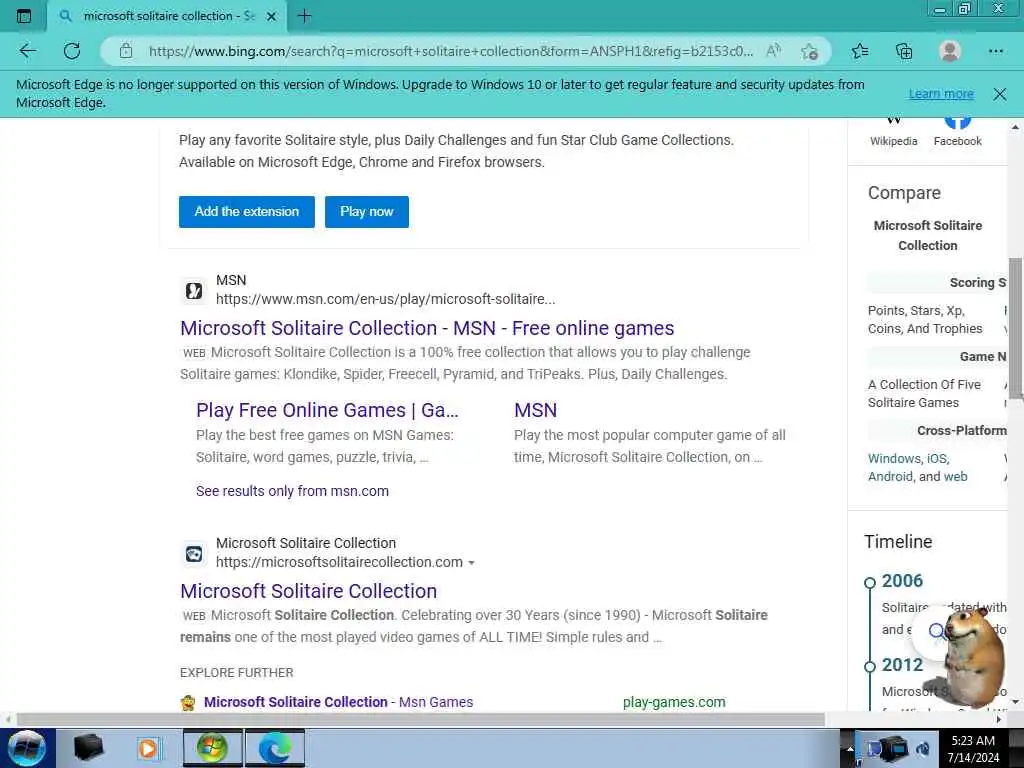Click the EXPLORE FURTHER label
Viewport: 1024px width, 768px height.
click(x=236, y=673)
